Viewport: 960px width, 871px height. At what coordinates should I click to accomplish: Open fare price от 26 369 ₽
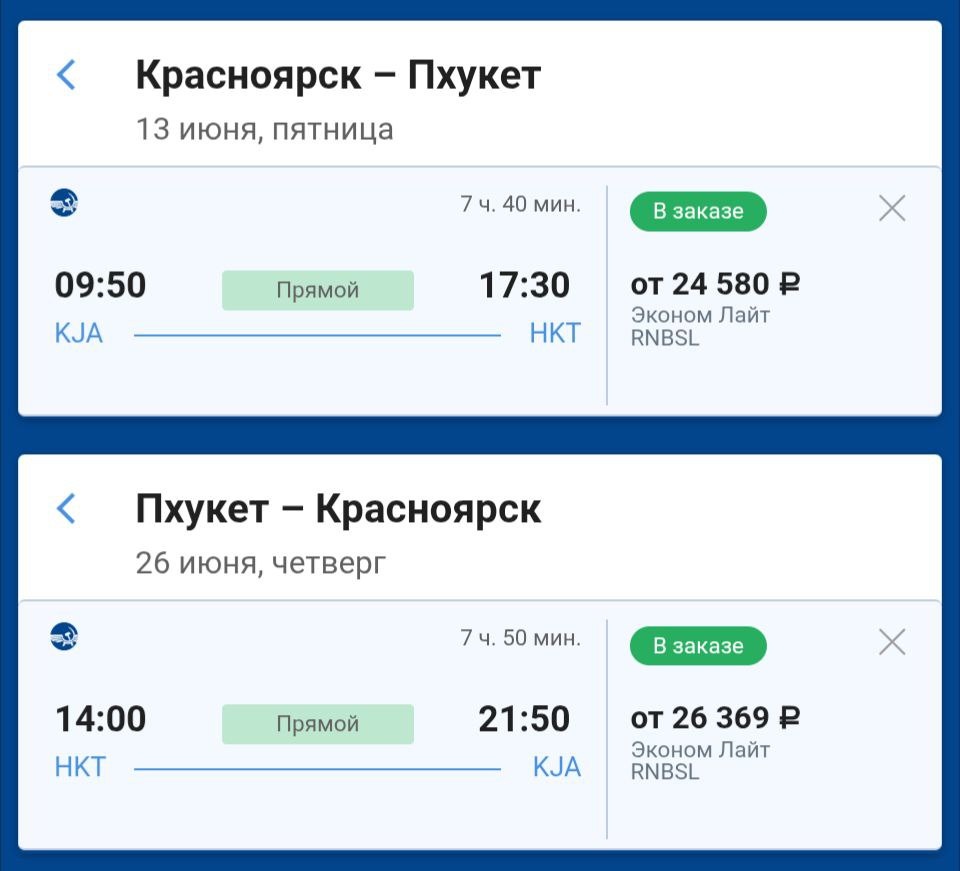coord(715,719)
